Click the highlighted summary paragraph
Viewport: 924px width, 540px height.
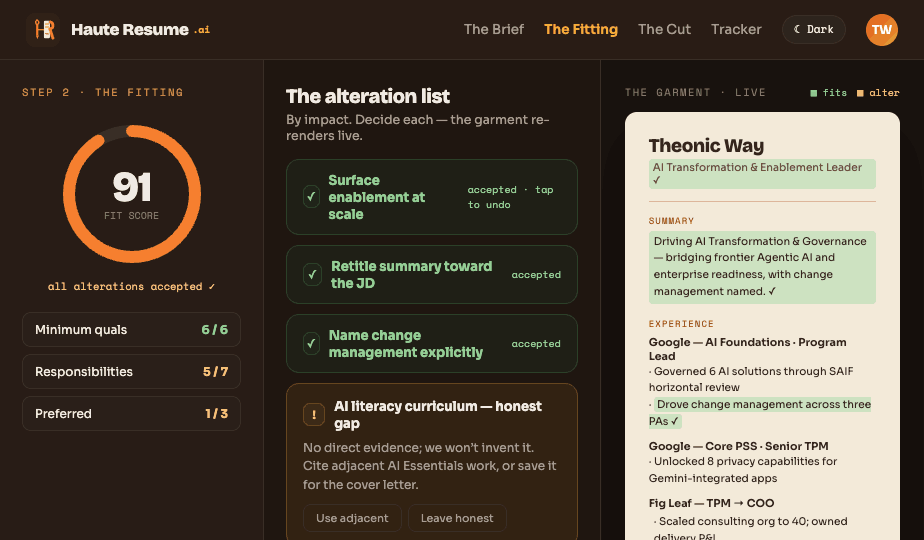click(762, 267)
